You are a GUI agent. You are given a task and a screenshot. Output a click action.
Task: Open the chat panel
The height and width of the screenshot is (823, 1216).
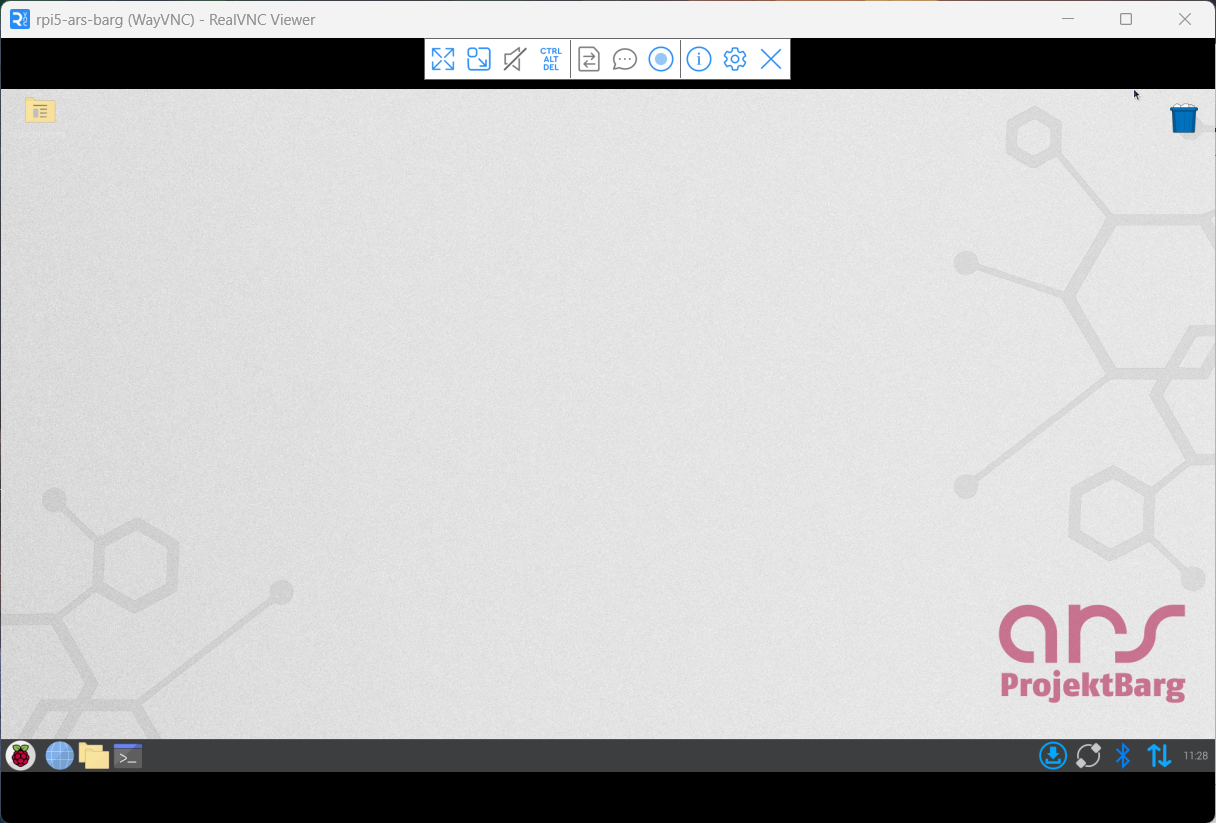click(x=624, y=59)
